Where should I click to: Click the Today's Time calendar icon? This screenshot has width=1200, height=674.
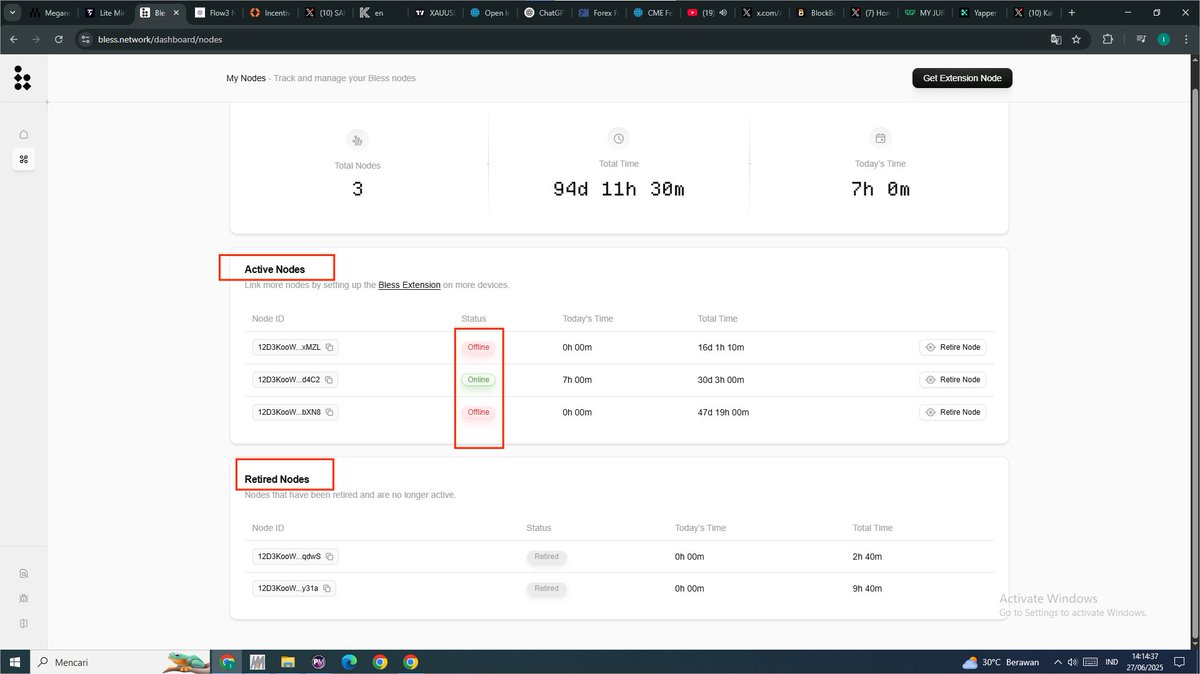[880, 138]
